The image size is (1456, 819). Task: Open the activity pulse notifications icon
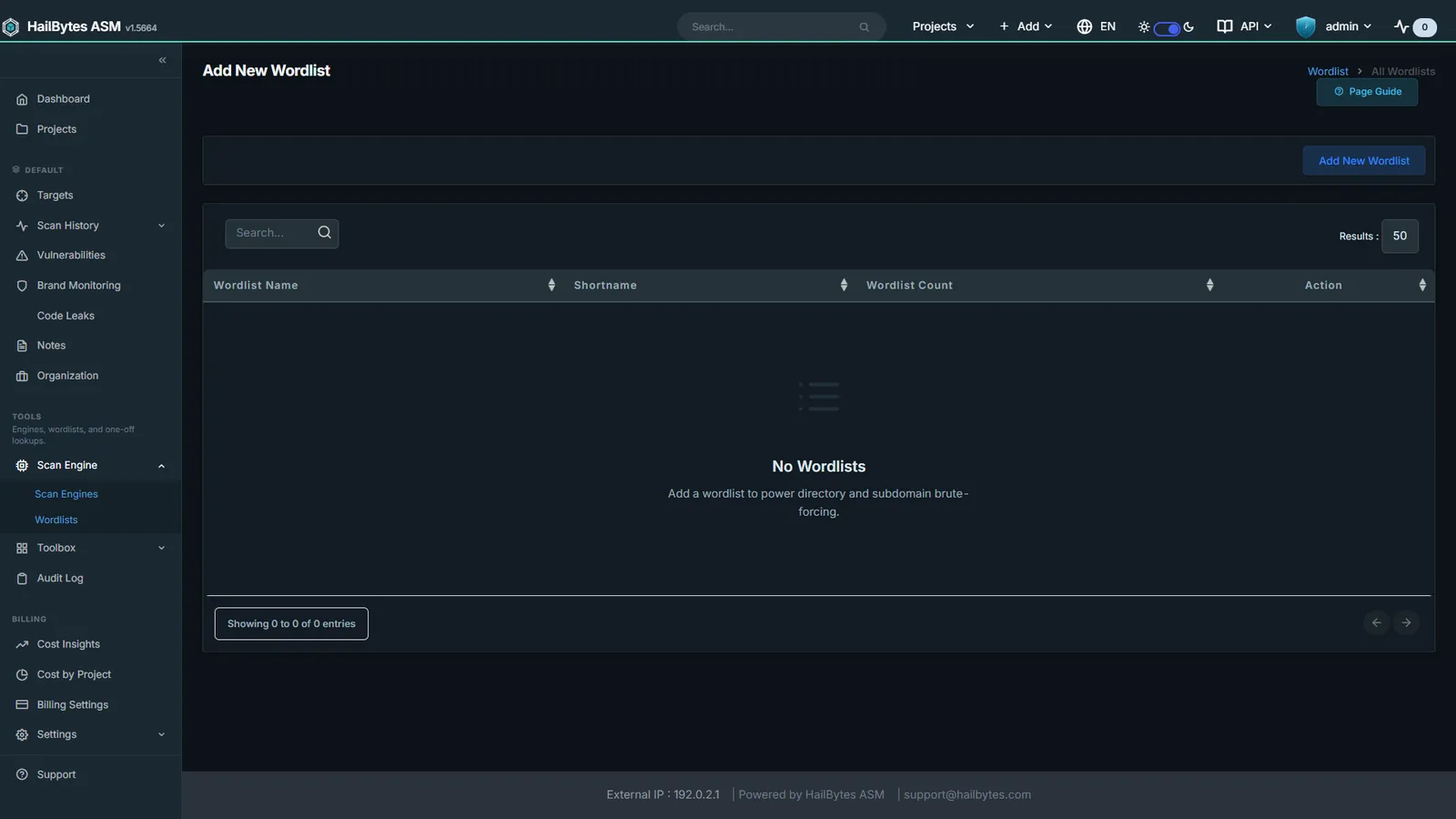click(x=1401, y=26)
